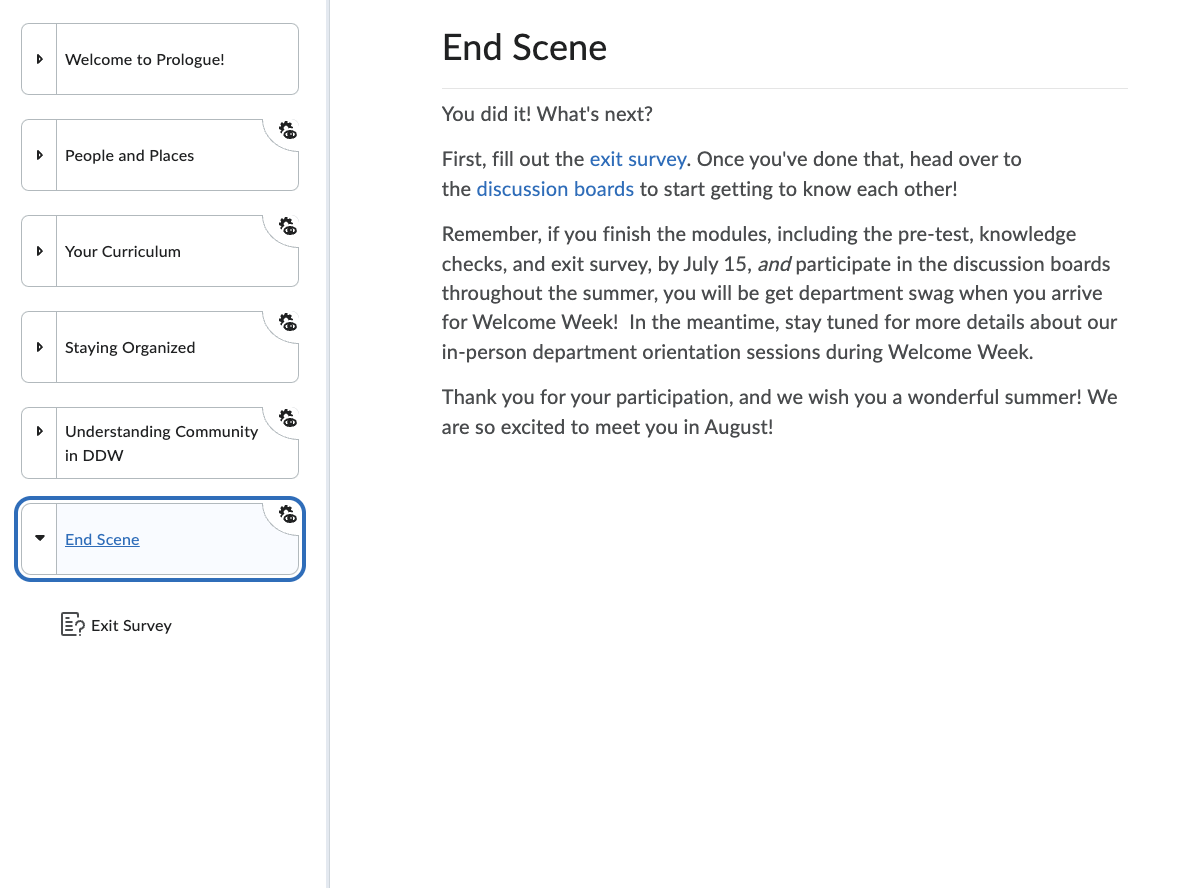Select End Scene link in the sidebar
The image size is (1196, 888).
[x=102, y=539]
